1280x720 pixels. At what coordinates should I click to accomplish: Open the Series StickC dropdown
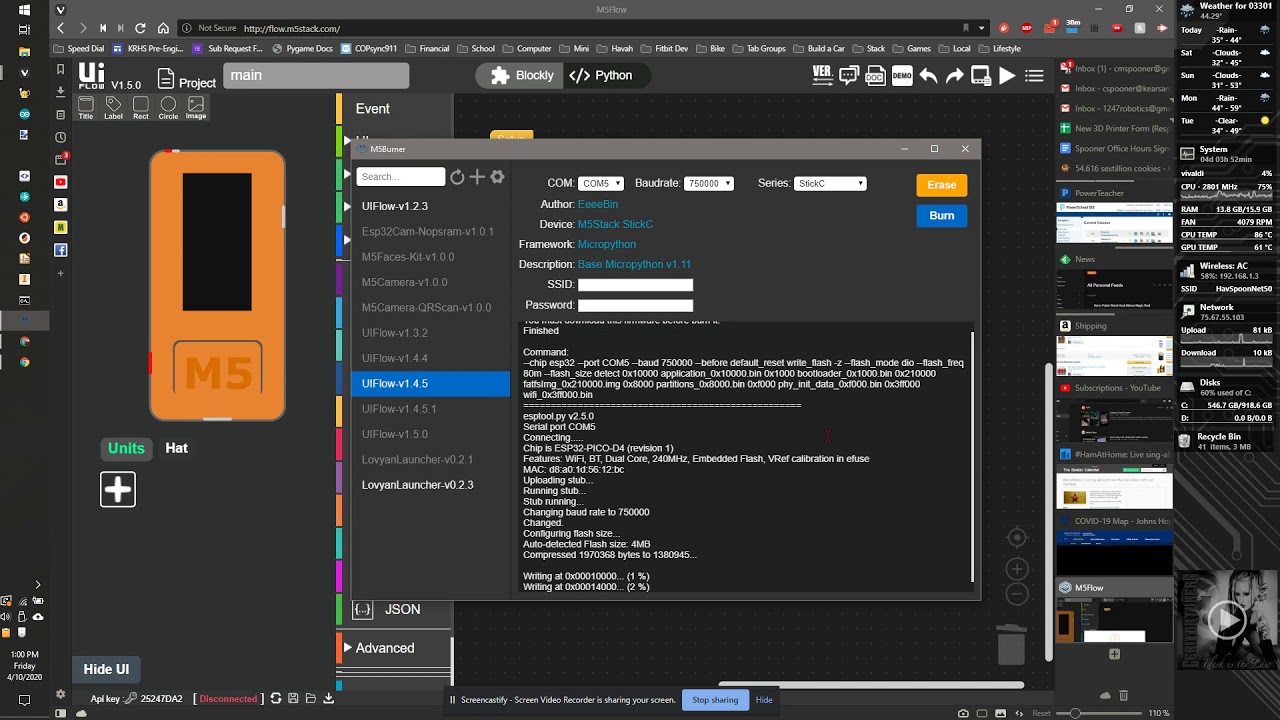(830, 184)
